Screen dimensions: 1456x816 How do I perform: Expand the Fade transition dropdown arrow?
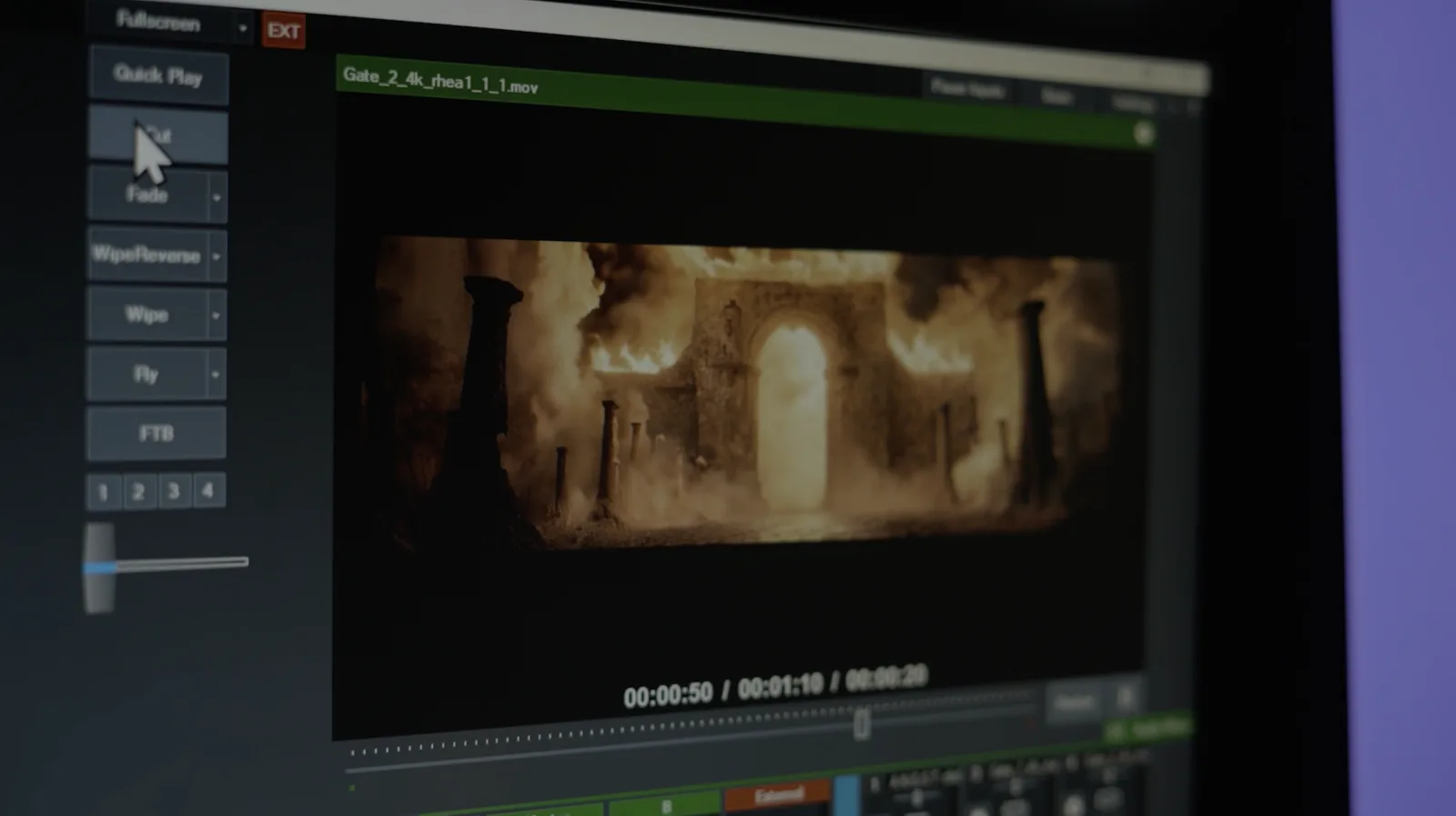click(x=217, y=197)
